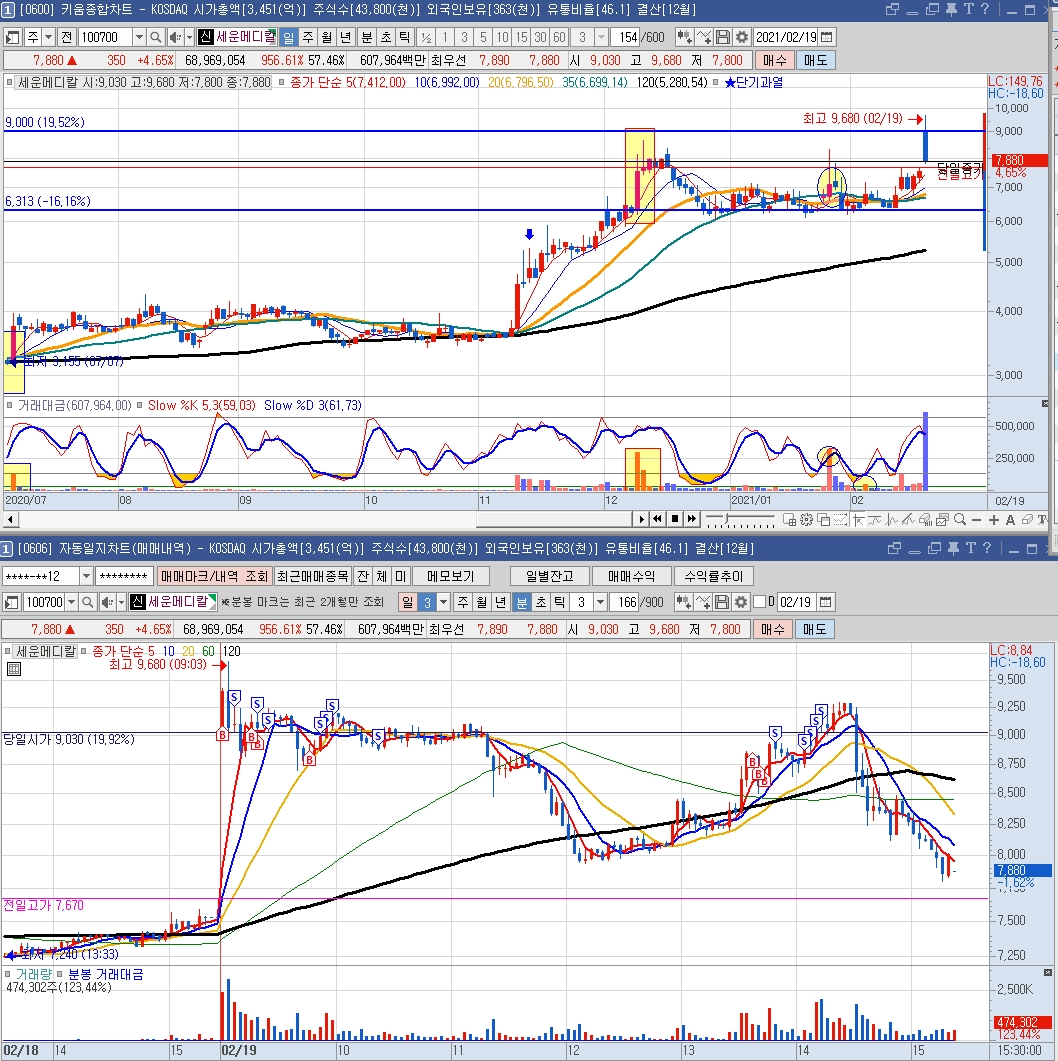Expand 일 3 period dropdown in bottom toolbar
This screenshot has width=1058, height=1061.
pos(443,602)
